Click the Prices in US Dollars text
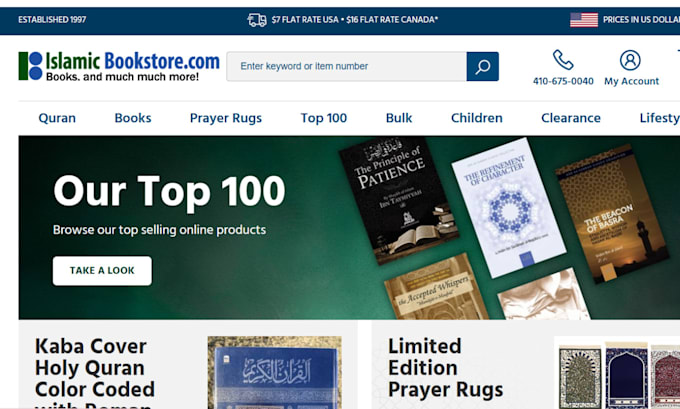 coord(641,20)
